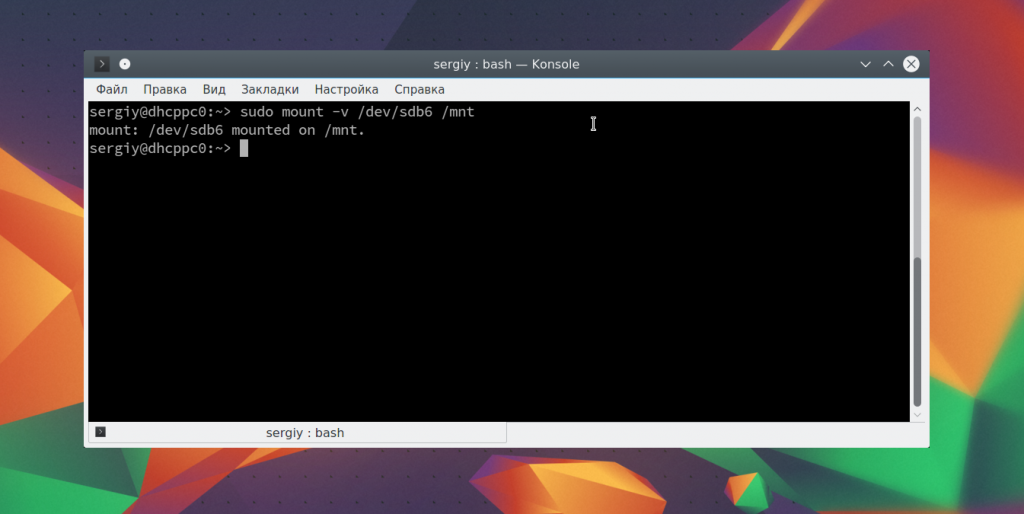Expand the Справка menu

pyautogui.click(x=419, y=89)
